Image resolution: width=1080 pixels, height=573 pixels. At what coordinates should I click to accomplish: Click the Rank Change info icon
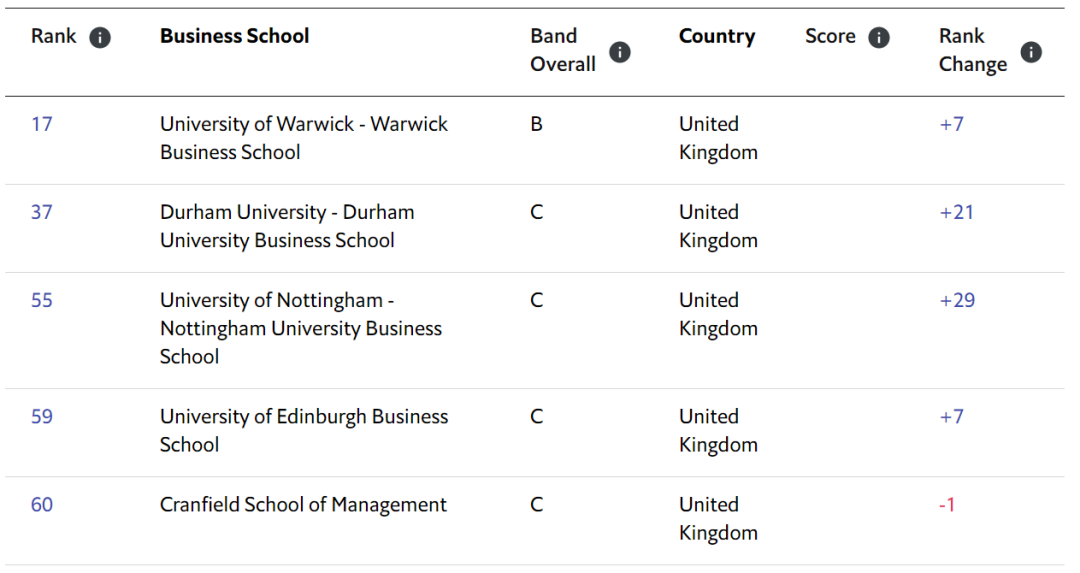(x=1031, y=52)
